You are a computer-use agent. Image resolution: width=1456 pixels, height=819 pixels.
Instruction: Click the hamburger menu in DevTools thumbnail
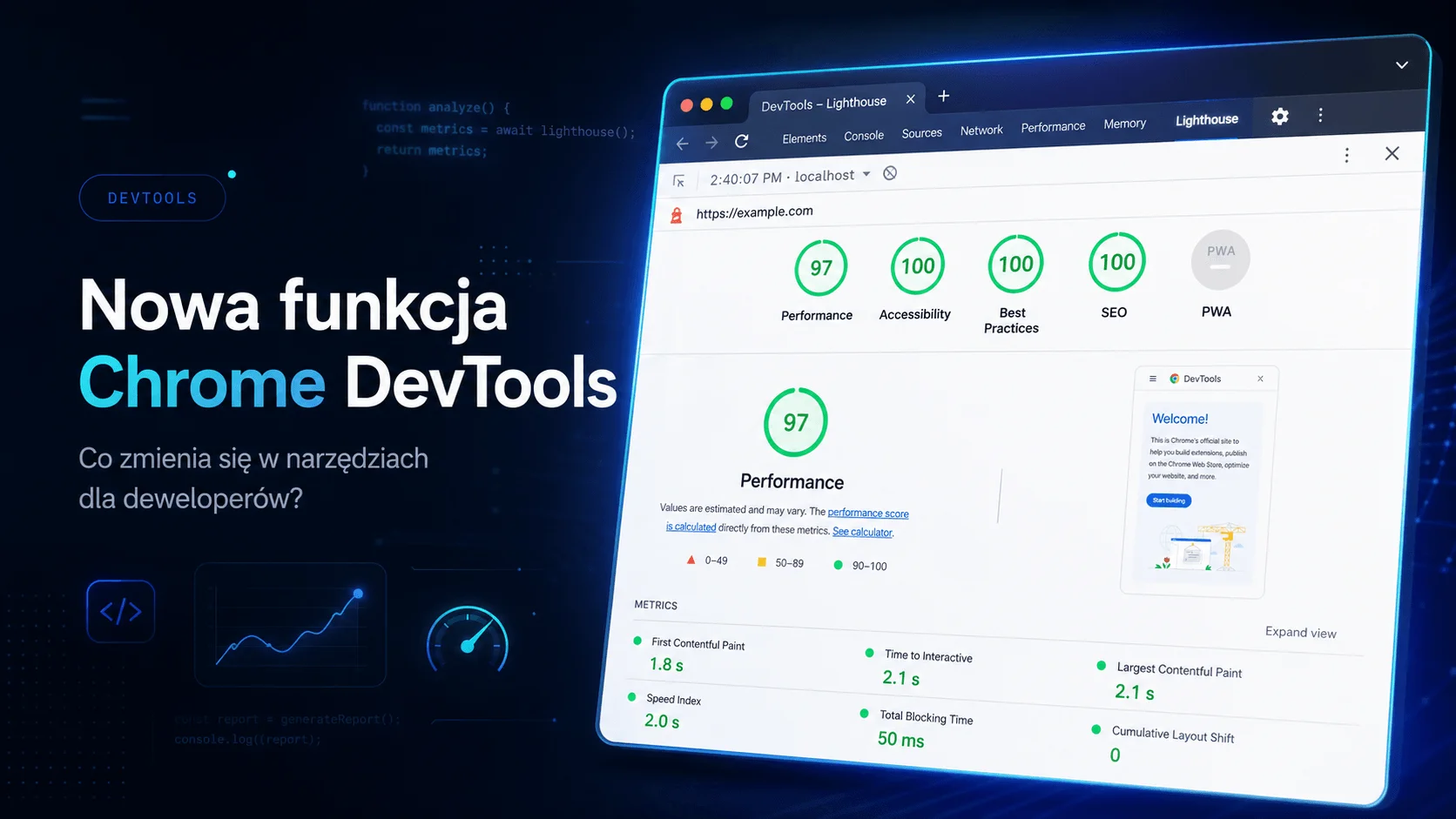tap(1153, 379)
